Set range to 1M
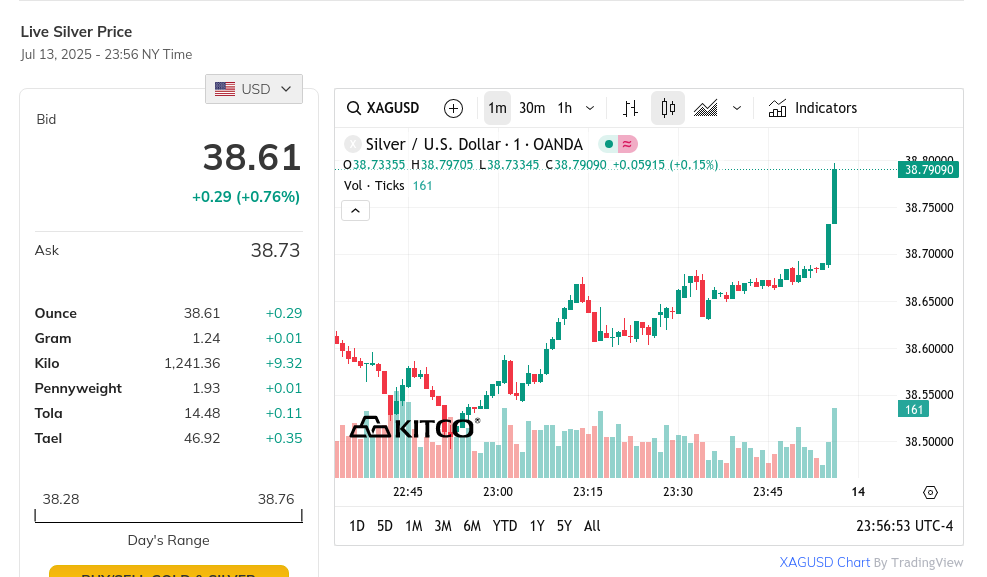This screenshot has width=987, height=577. click(x=414, y=526)
